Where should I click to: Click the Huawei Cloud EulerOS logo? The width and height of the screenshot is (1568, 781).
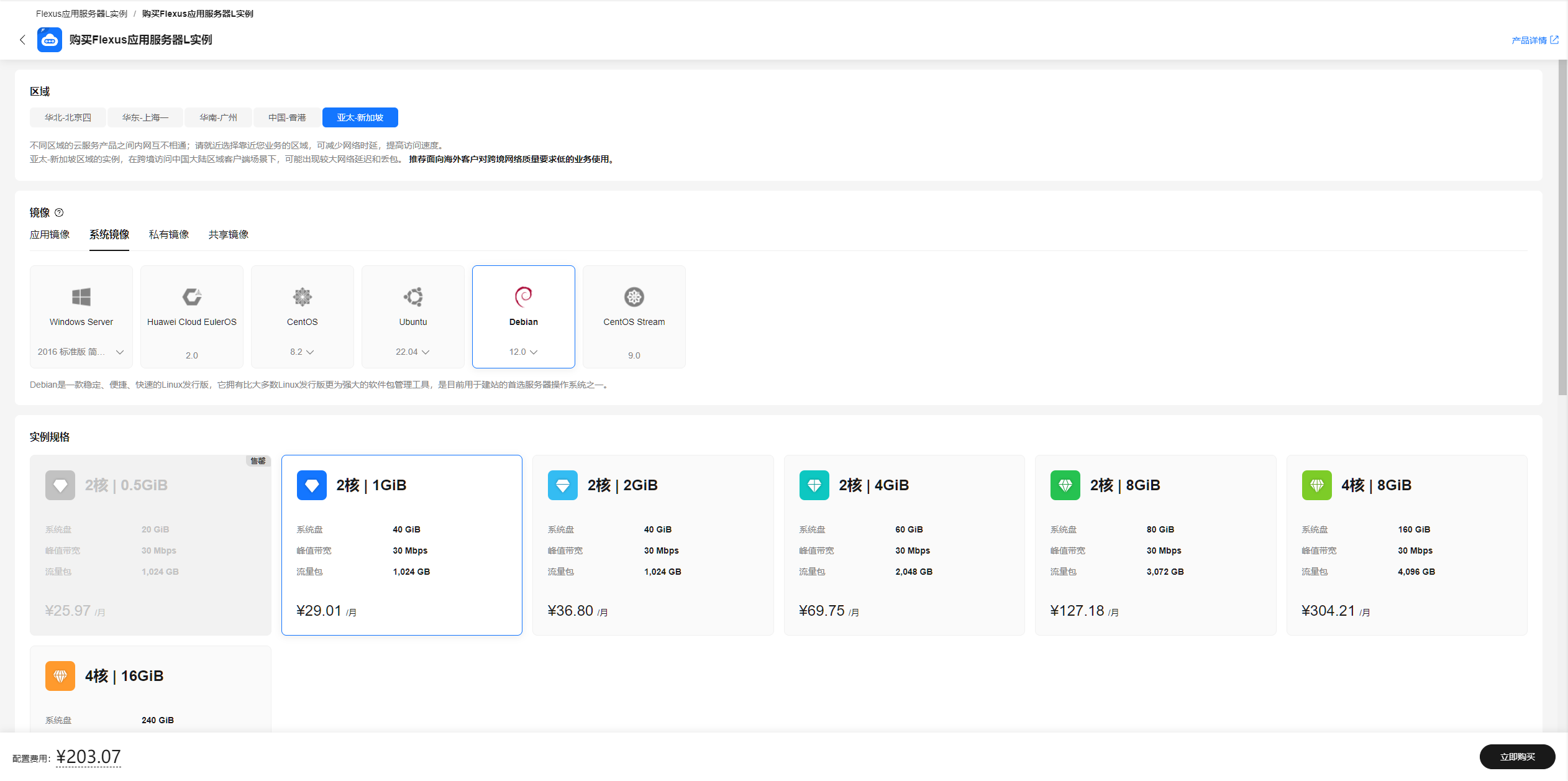click(x=192, y=297)
